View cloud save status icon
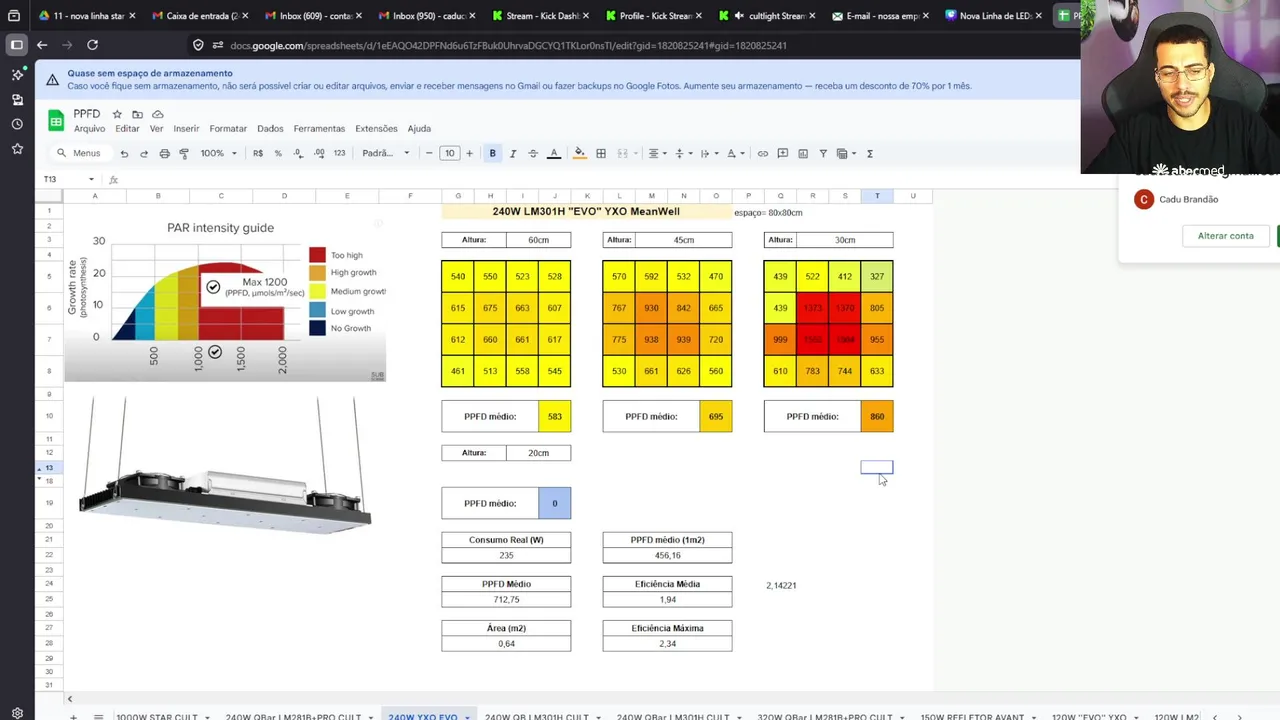Image resolution: width=1280 pixels, height=720 pixels. coord(158,114)
